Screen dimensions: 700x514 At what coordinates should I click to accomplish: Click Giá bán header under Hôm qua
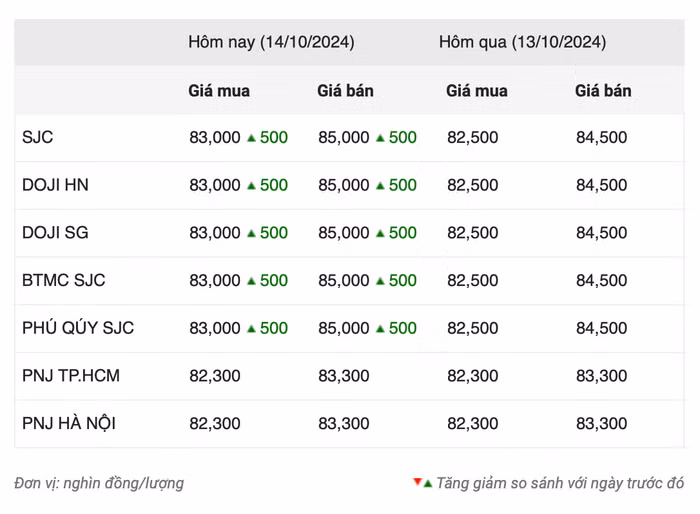click(603, 91)
